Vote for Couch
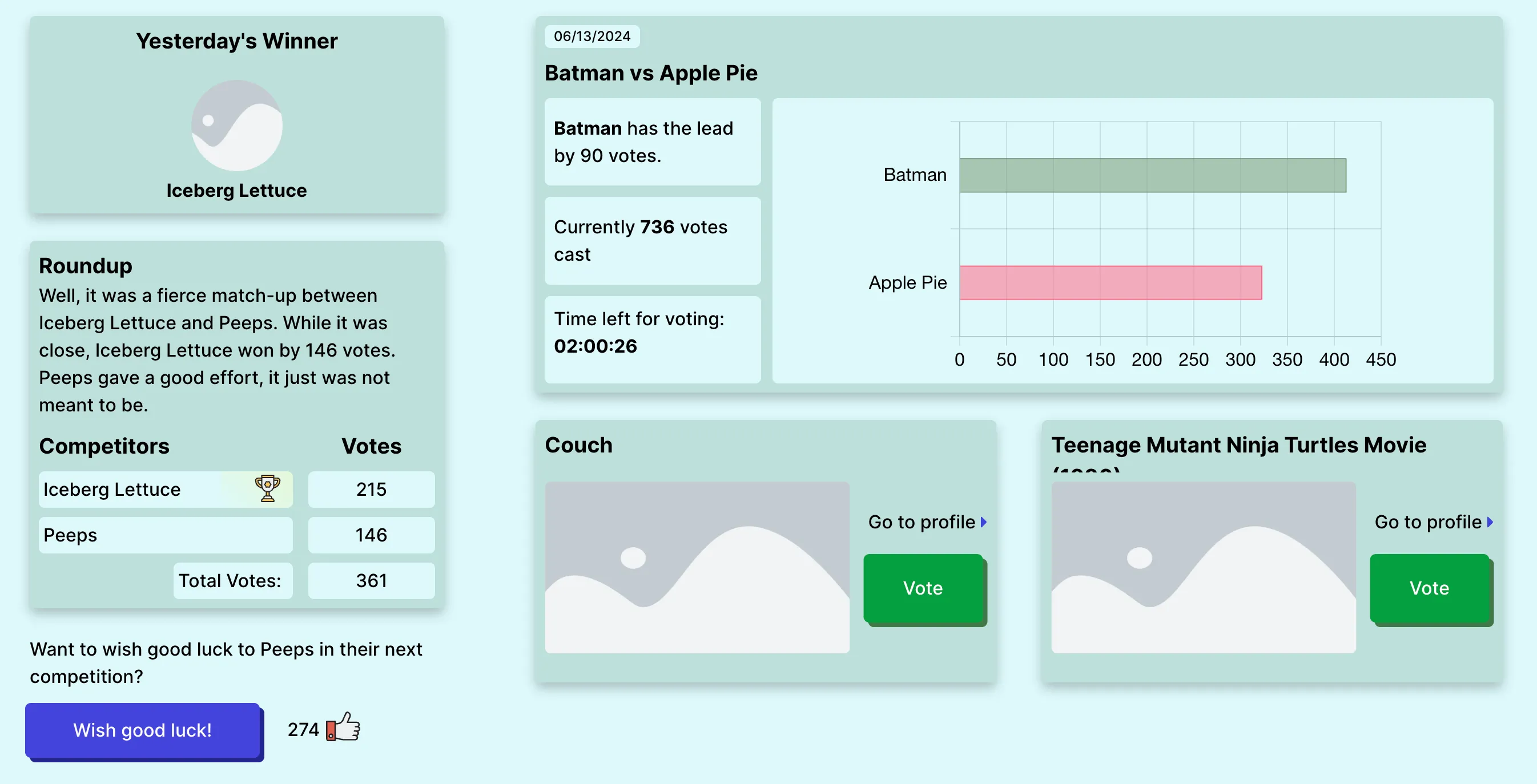Image resolution: width=1537 pixels, height=784 pixels. tap(923, 588)
